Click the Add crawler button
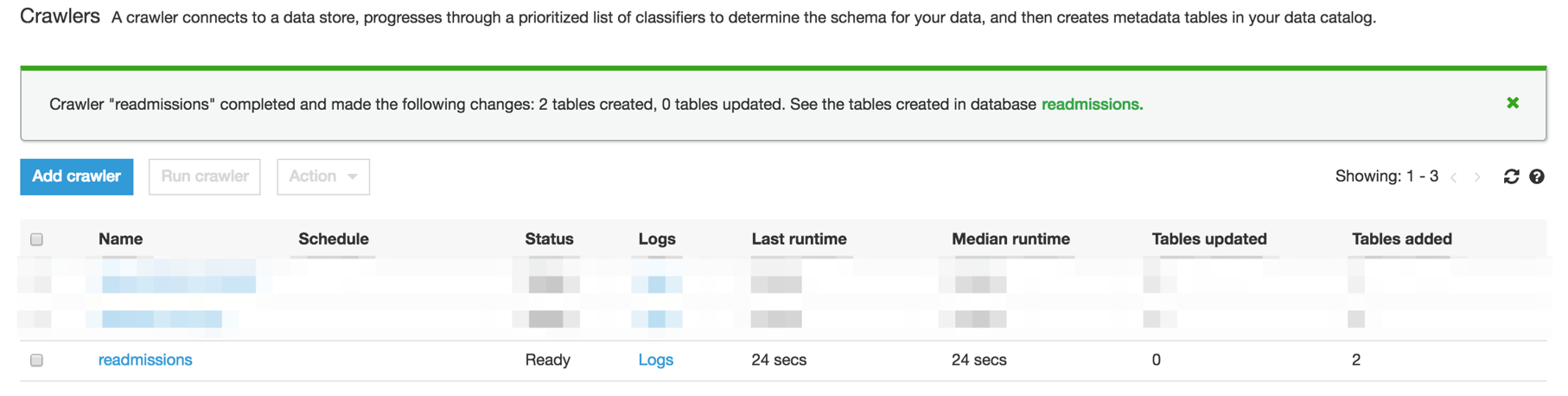1568x396 pixels. pyautogui.click(x=77, y=176)
